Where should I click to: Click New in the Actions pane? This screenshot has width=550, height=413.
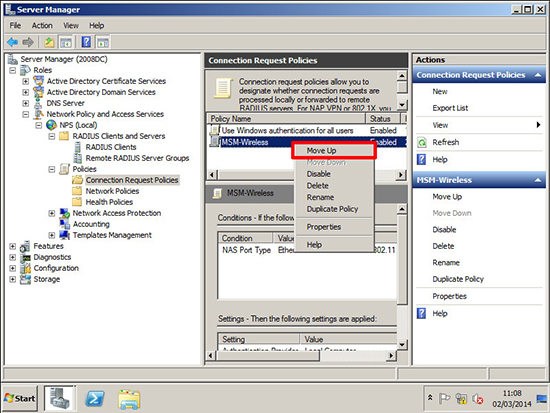click(x=440, y=92)
